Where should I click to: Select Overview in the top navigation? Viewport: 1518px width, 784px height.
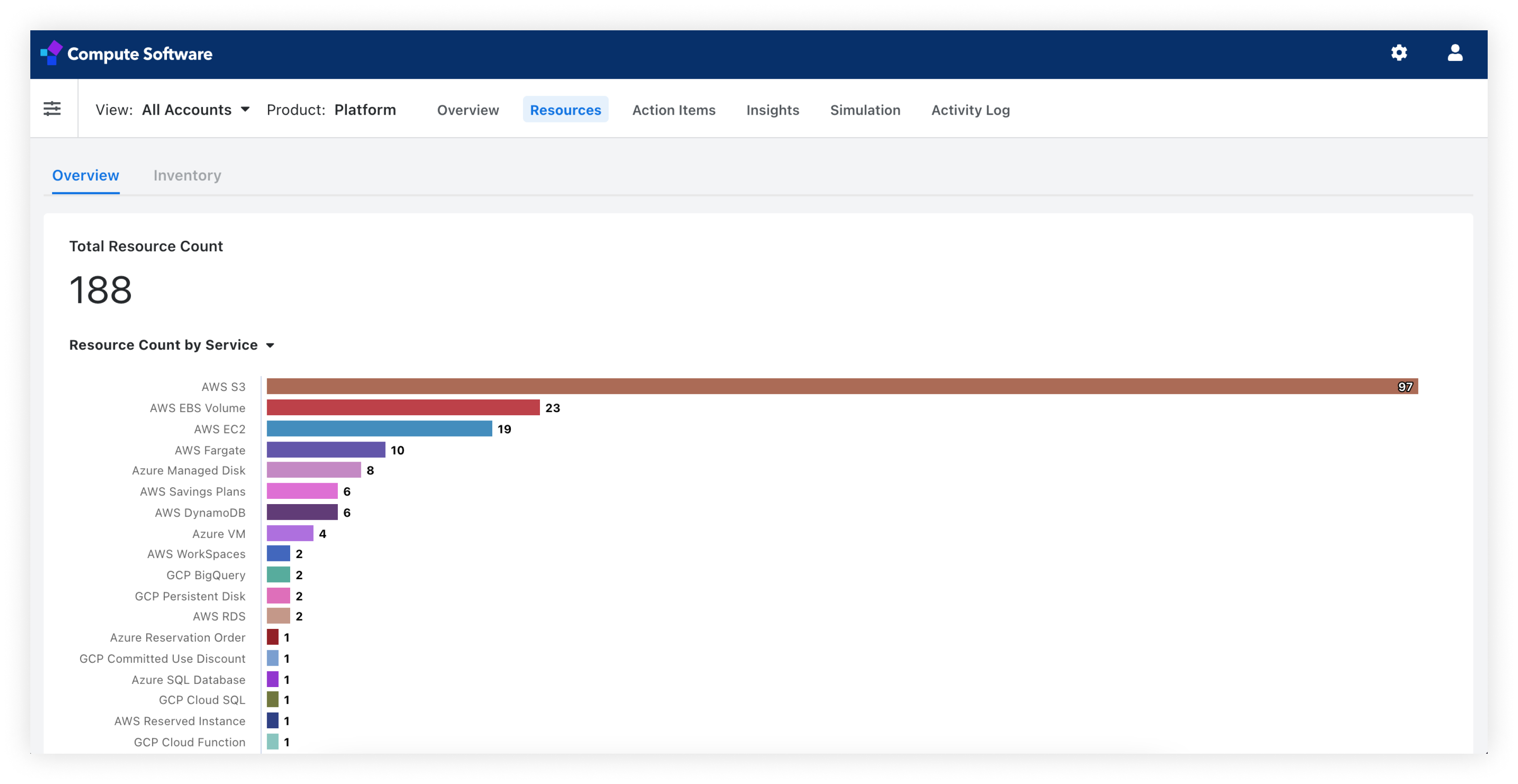pyautogui.click(x=468, y=110)
